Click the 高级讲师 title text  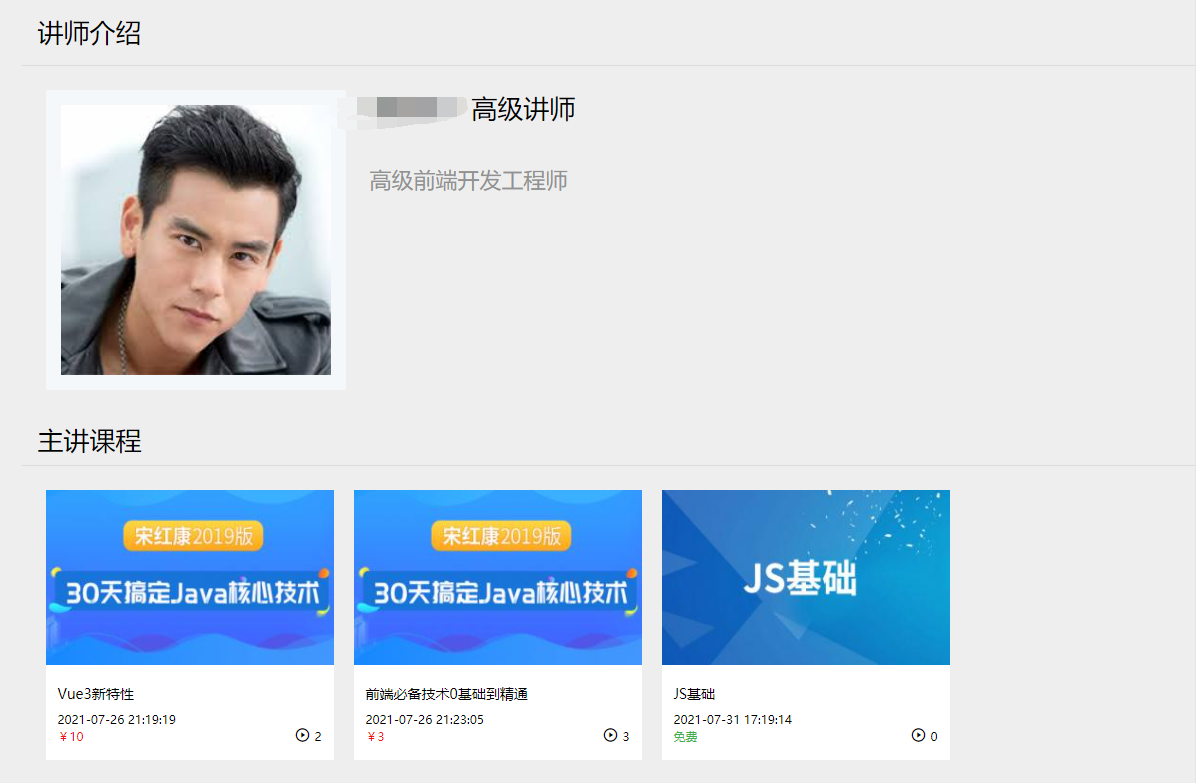(x=523, y=109)
